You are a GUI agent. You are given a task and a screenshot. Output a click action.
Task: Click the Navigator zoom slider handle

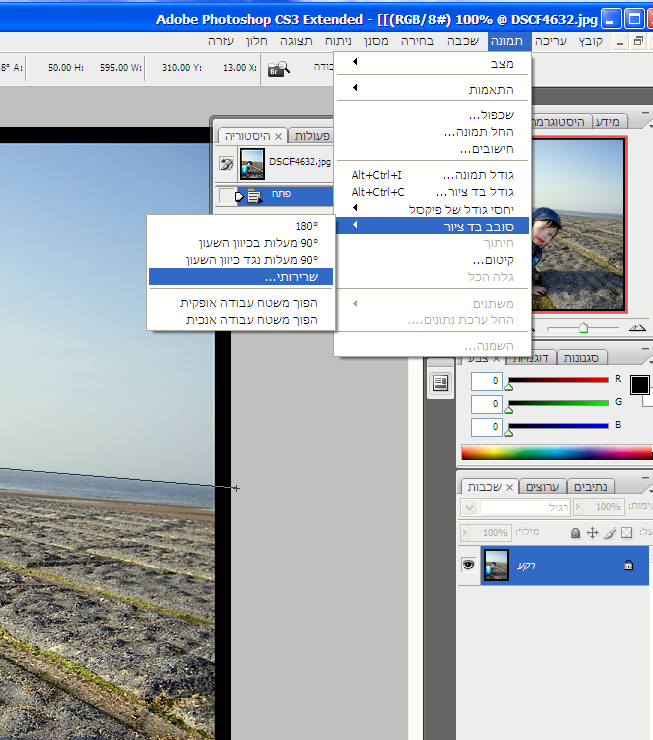tap(583, 327)
